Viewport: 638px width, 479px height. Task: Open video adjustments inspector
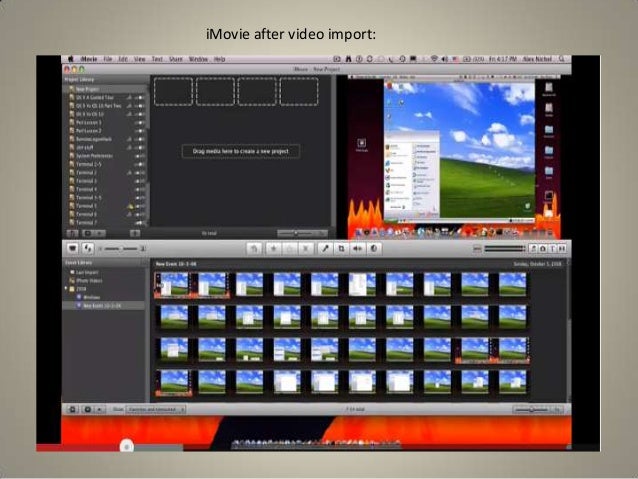(x=374, y=248)
